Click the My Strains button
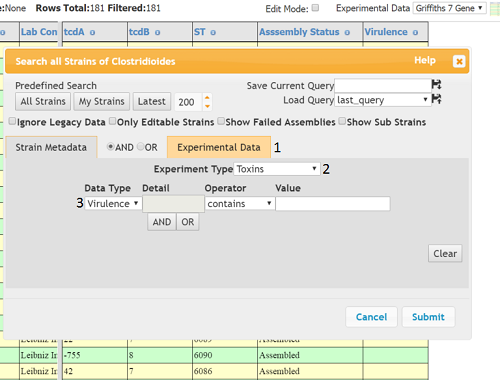 click(x=102, y=101)
